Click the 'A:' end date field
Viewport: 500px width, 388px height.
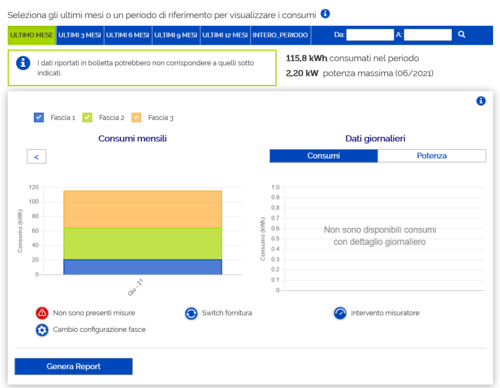pos(428,35)
